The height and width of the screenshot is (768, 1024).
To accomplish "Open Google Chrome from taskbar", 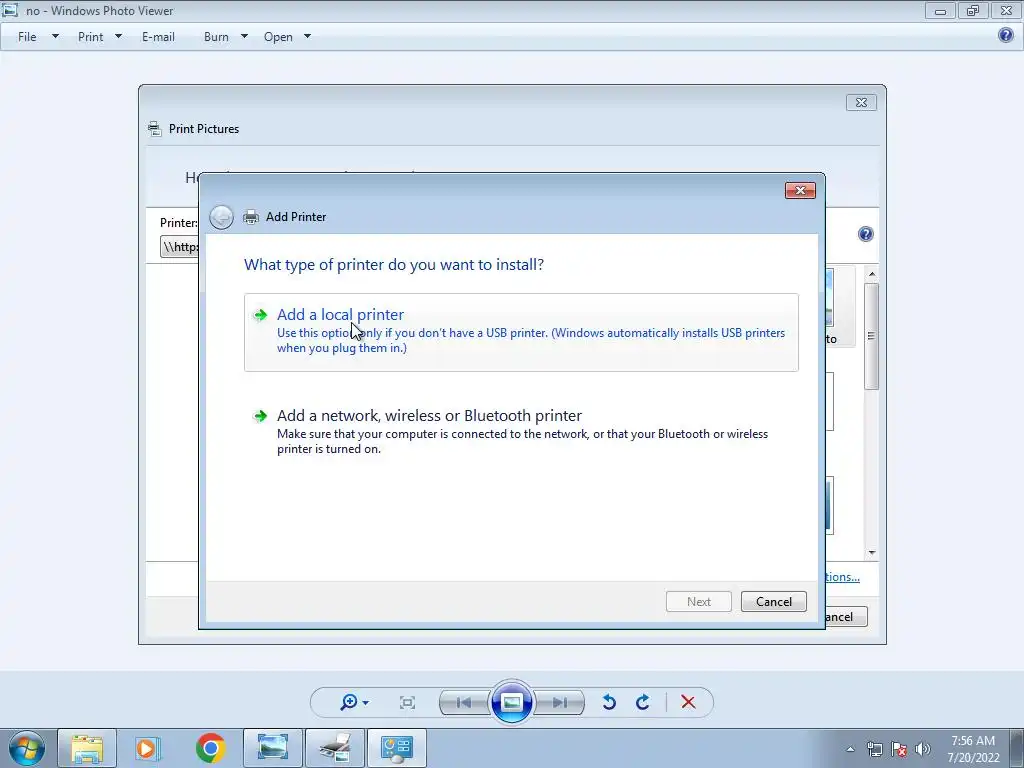I will coord(210,748).
